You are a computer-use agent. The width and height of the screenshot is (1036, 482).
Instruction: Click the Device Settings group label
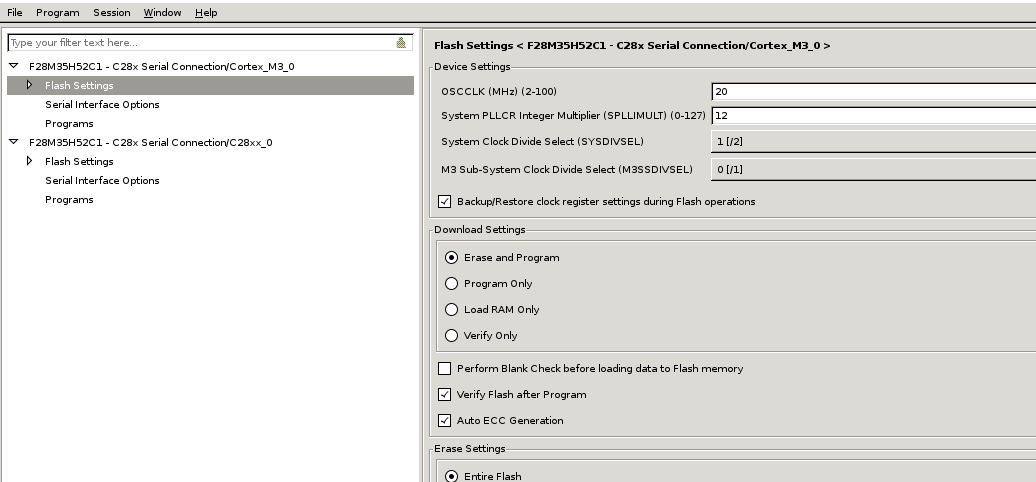tap(472, 67)
